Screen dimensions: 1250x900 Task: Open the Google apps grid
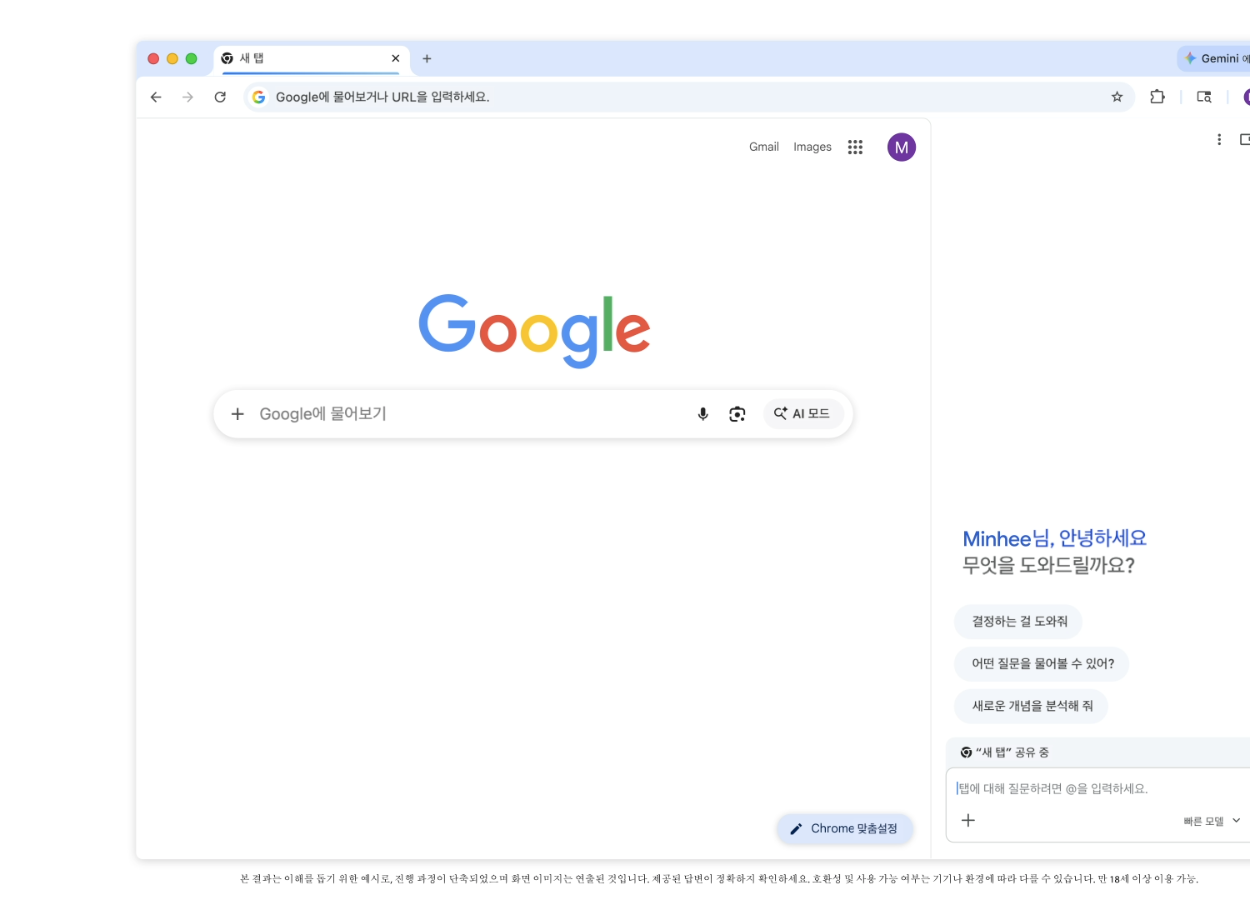[855, 147]
